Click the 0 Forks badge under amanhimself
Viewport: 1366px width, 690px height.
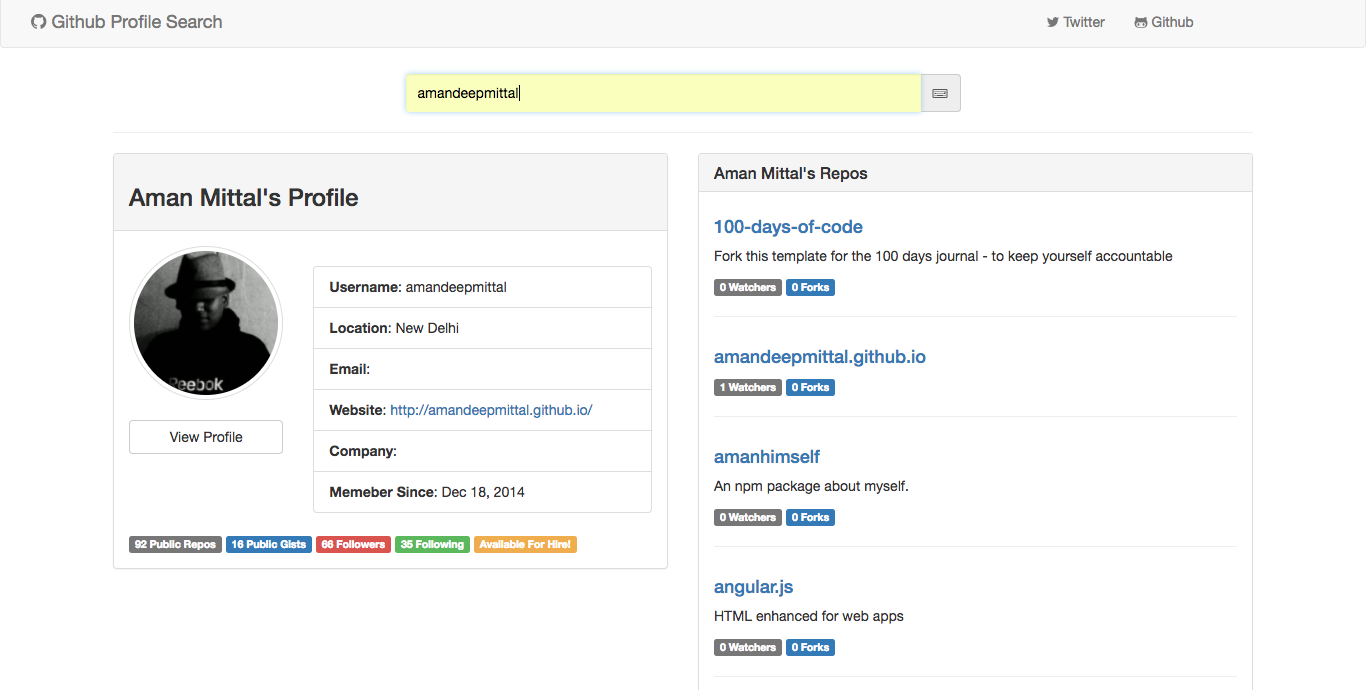coord(810,517)
